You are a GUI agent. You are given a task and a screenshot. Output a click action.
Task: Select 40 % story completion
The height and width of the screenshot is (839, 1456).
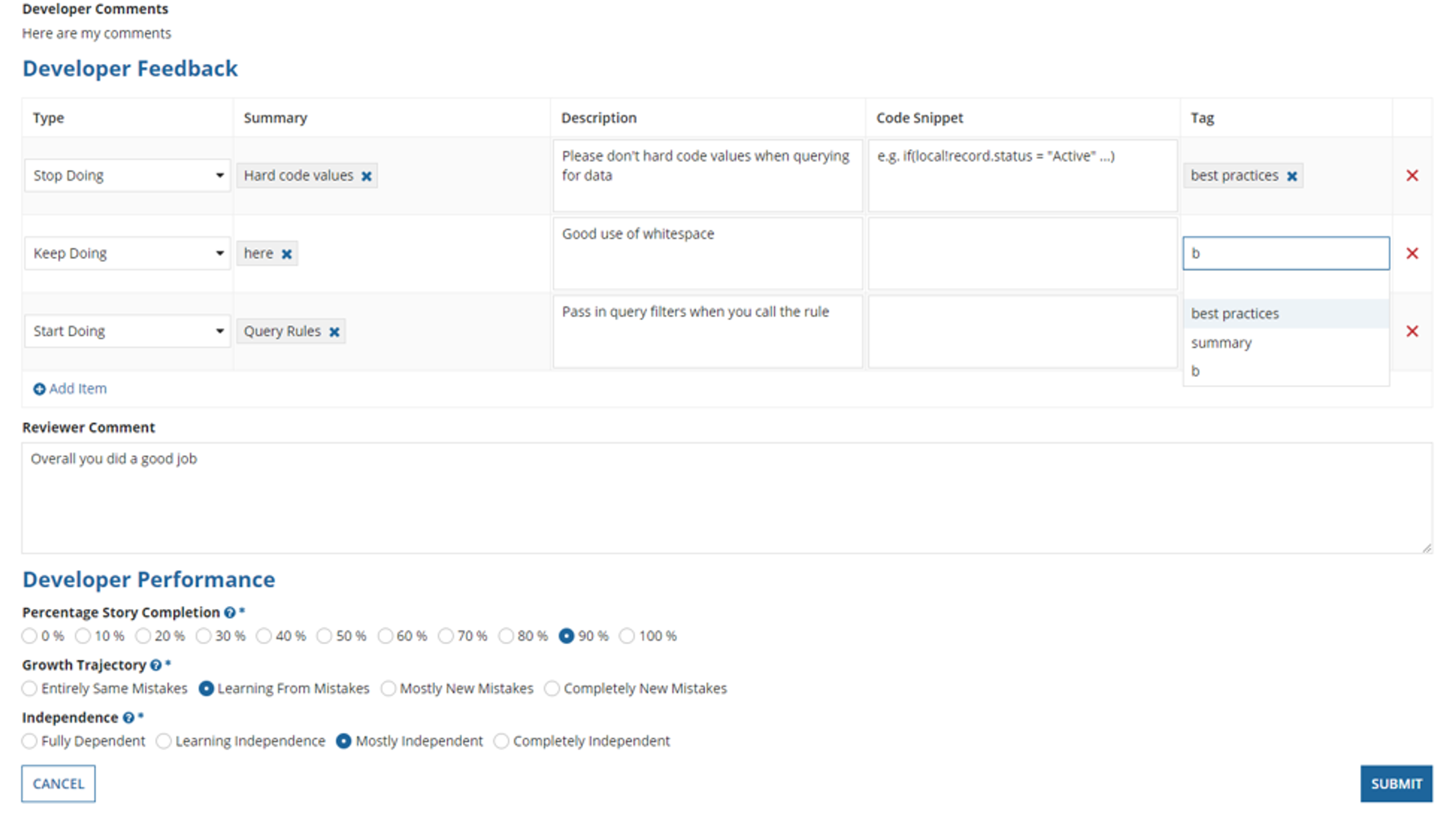(x=264, y=635)
